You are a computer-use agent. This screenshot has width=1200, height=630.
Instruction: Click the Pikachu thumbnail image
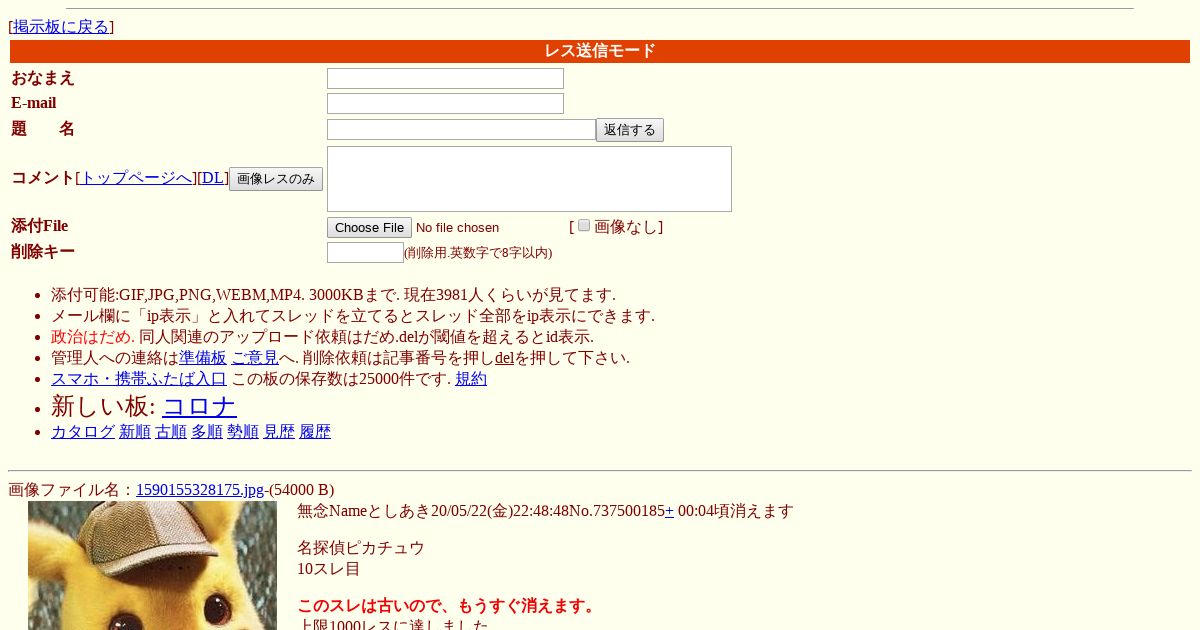click(152, 566)
